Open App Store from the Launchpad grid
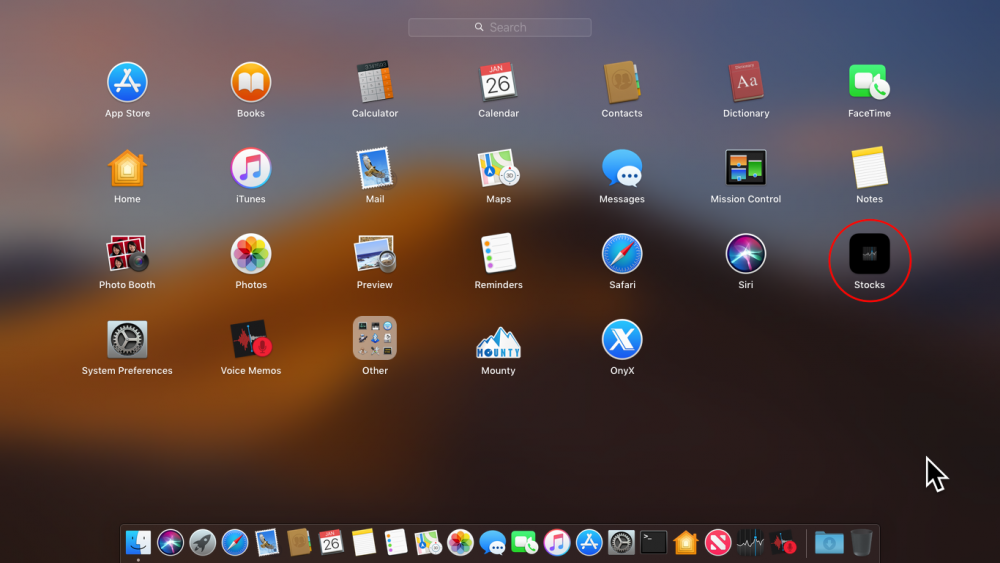1000x563 pixels. 127,82
